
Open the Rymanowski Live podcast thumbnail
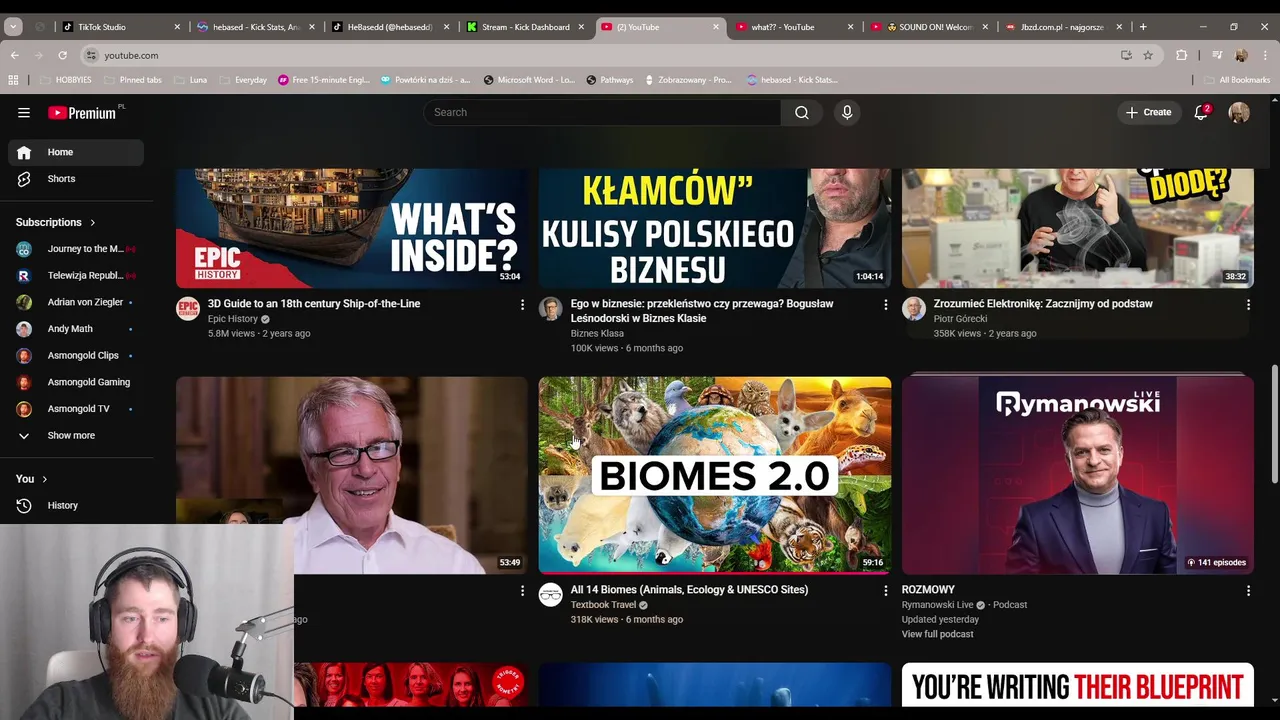tap(1078, 475)
